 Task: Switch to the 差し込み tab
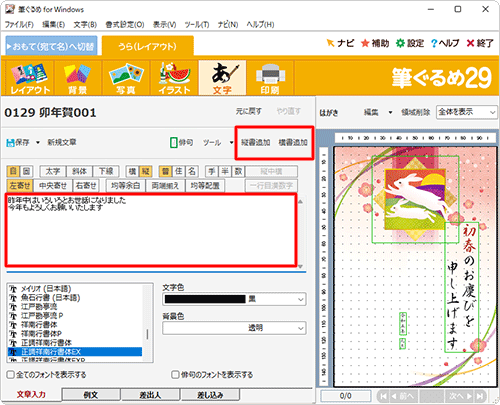coord(210,395)
